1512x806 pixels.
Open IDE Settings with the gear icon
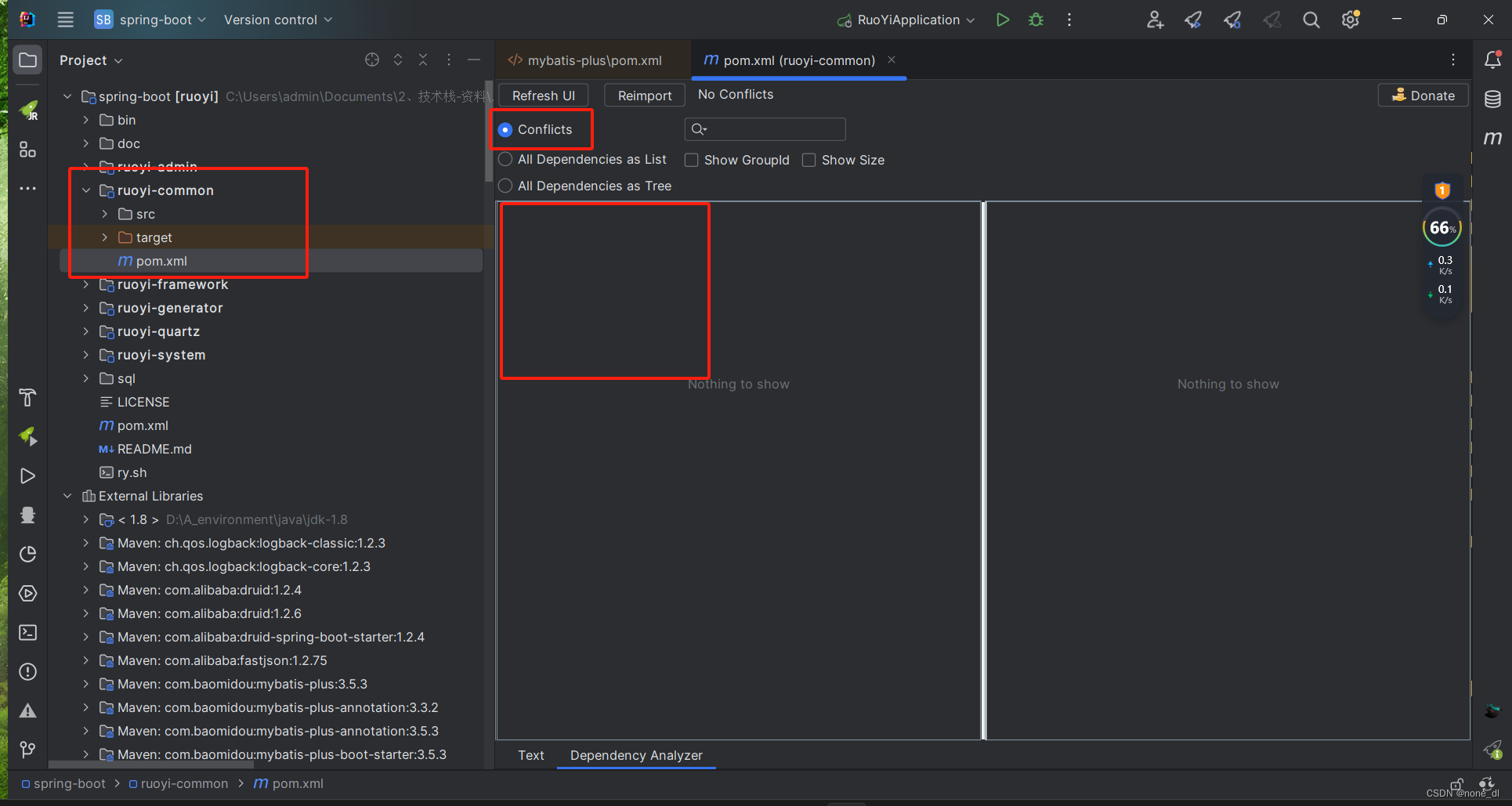(1349, 20)
